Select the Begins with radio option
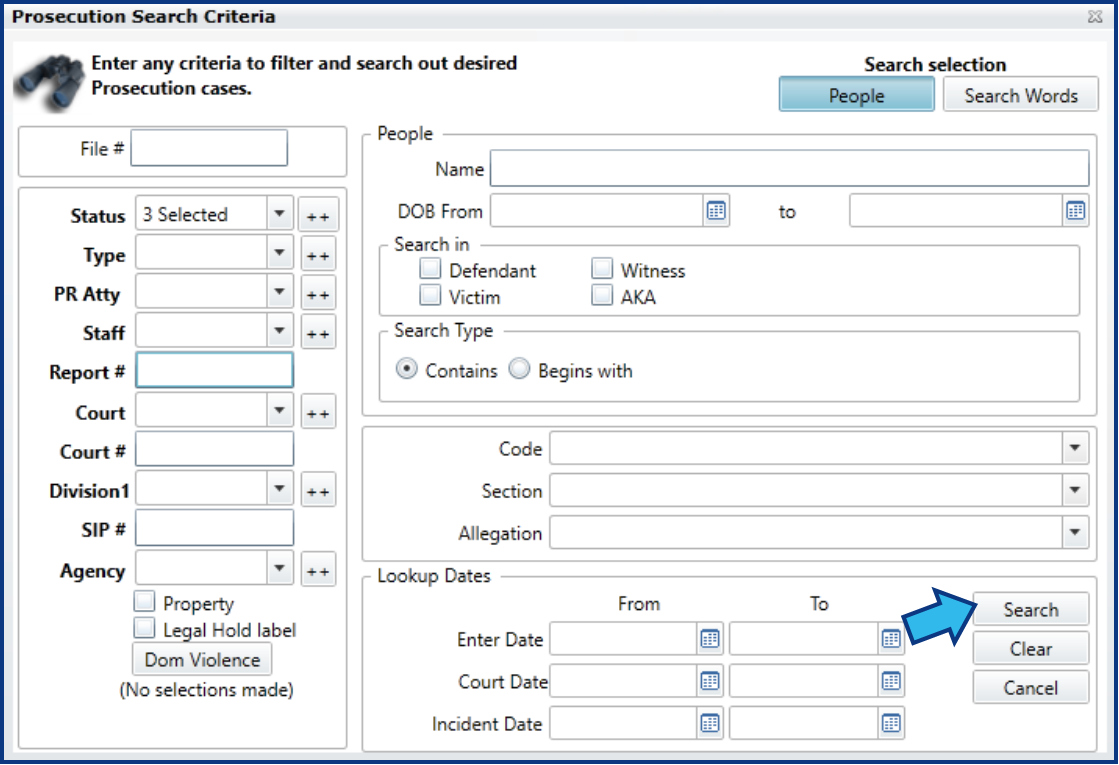Viewport: 1119px width, 765px height. click(x=519, y=370)
